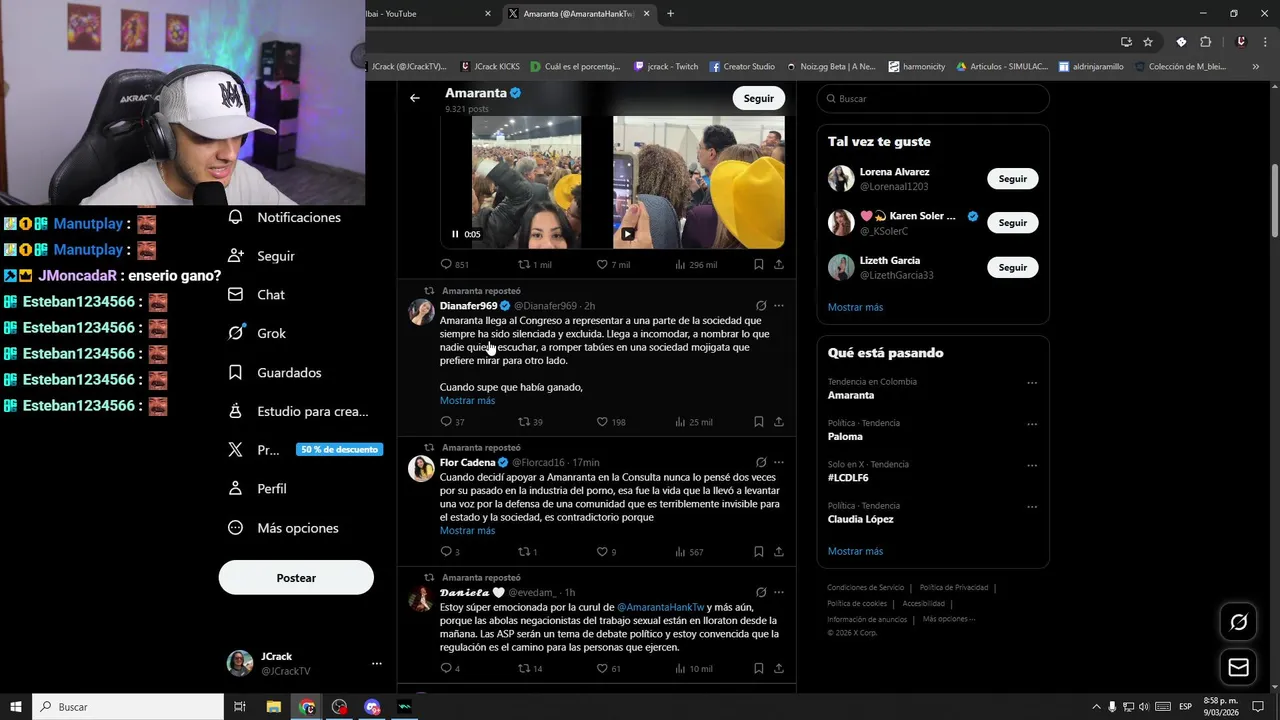Go back with the arrow beside Amaranta
Image resolution: width=1280 pixels, height=720 pixels.
tap(415, 98)
